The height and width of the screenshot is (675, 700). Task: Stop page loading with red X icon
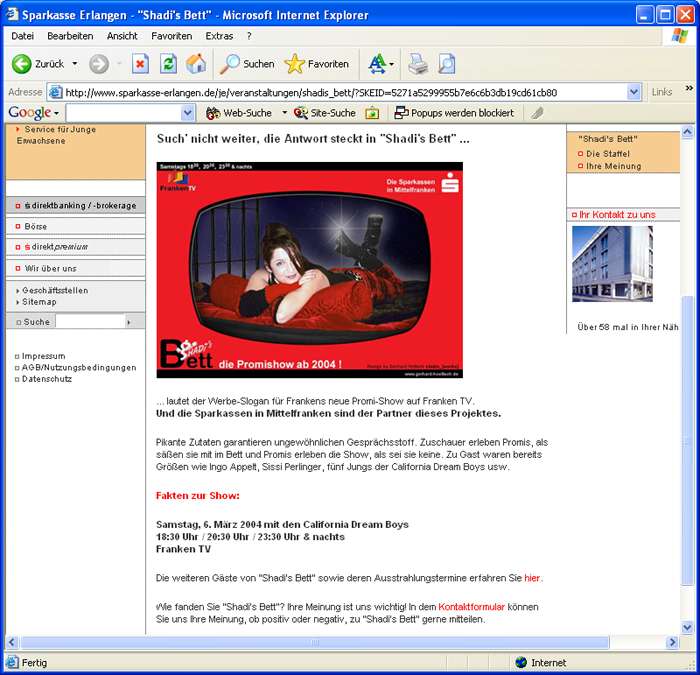[141, 64]
